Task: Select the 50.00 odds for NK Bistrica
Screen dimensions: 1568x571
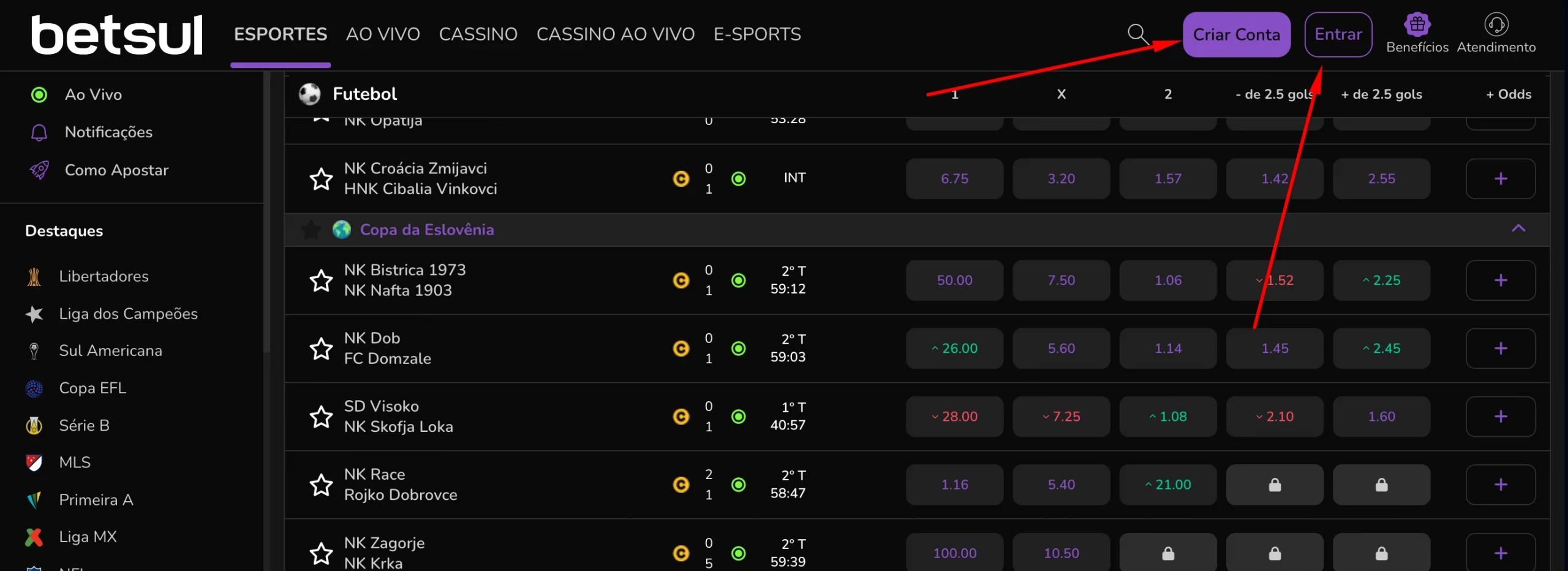Action: [x=954, y=281]
